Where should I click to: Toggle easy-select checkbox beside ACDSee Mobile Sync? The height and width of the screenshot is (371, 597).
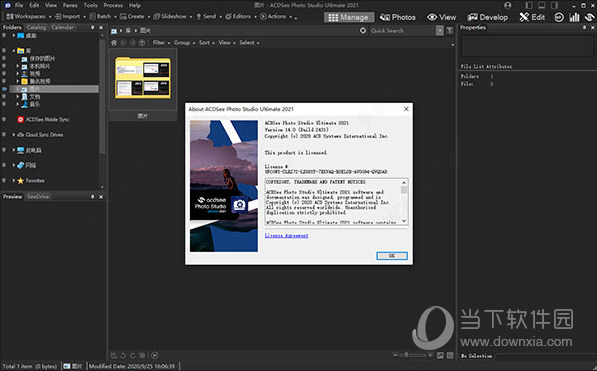click(x=4, y=119)
